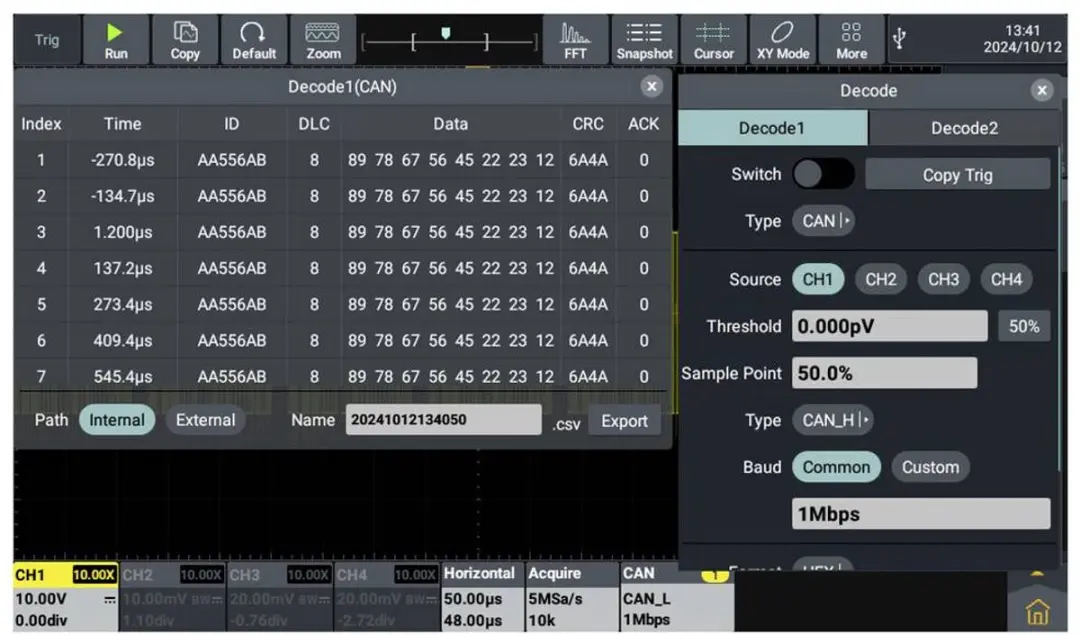Image resolution: width=1080 pixels, height=635 pixels.
Task: Open the CH2 channel settings
Action: (x=172, y=596)
